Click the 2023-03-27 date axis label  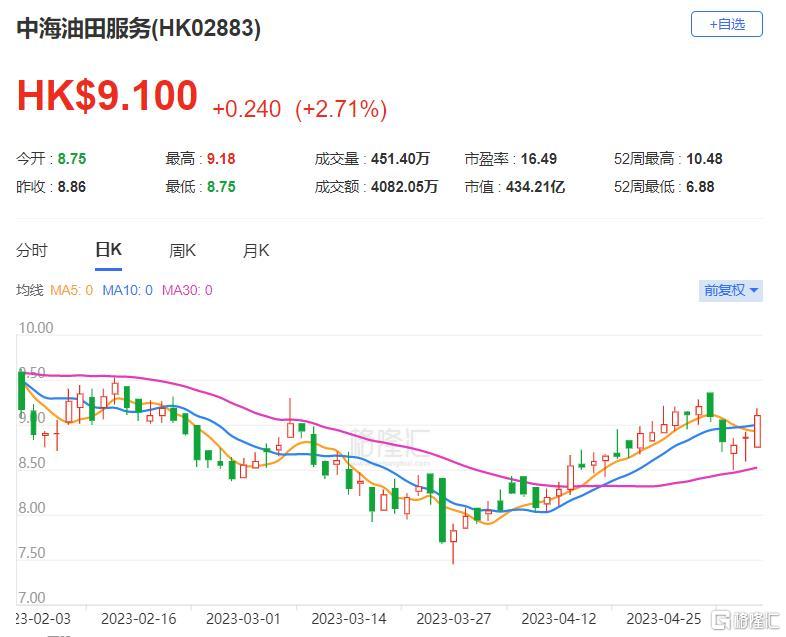tap(453, 619)
